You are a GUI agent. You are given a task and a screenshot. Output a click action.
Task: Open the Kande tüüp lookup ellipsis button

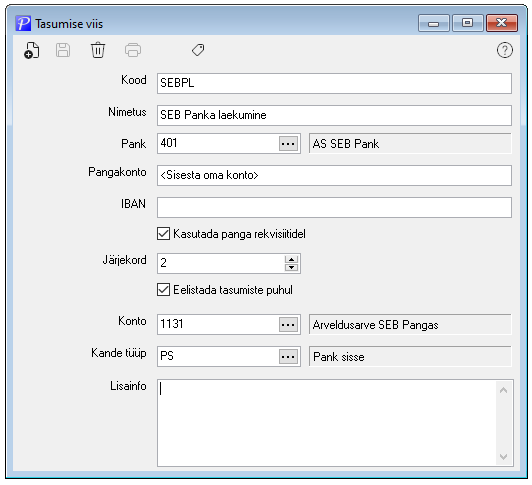click(x=288, y=357)
